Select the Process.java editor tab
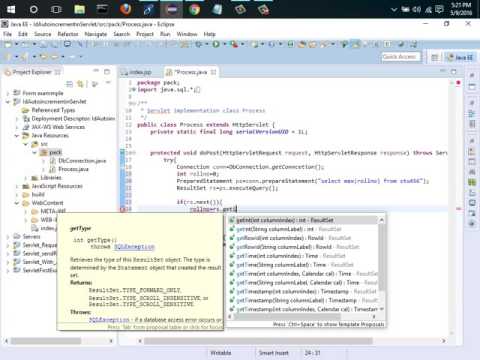The width and height of the screenshot is (480, 360). pyautogui.click(x=191, y=72)
